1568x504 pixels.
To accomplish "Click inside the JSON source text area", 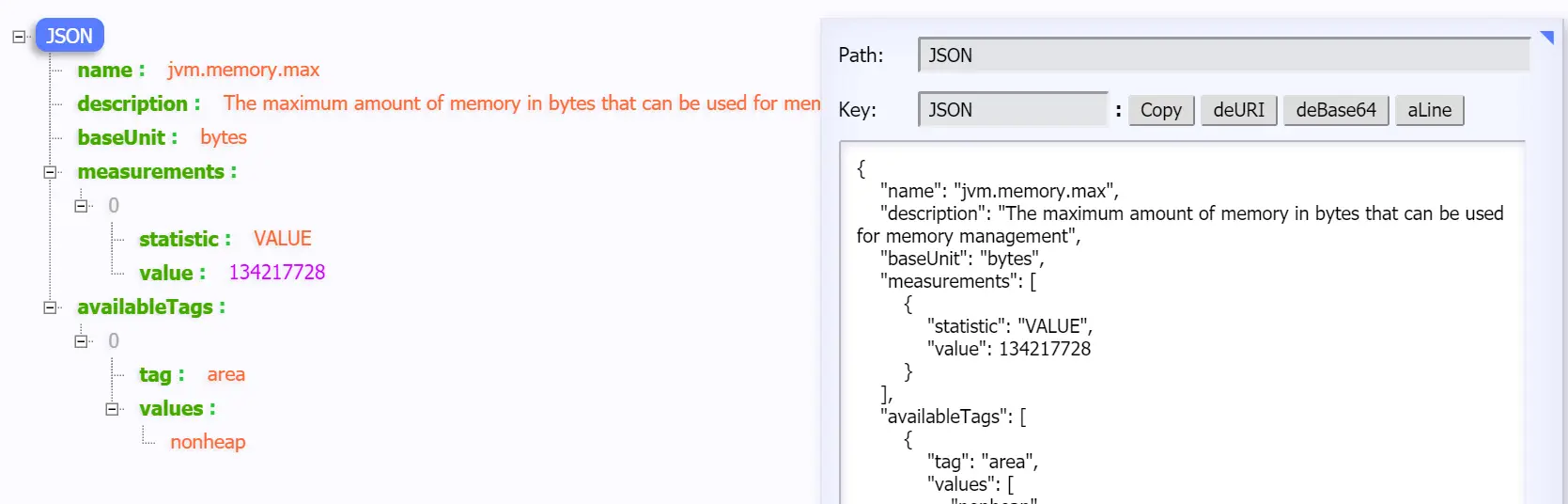I will pos(1182,323).
